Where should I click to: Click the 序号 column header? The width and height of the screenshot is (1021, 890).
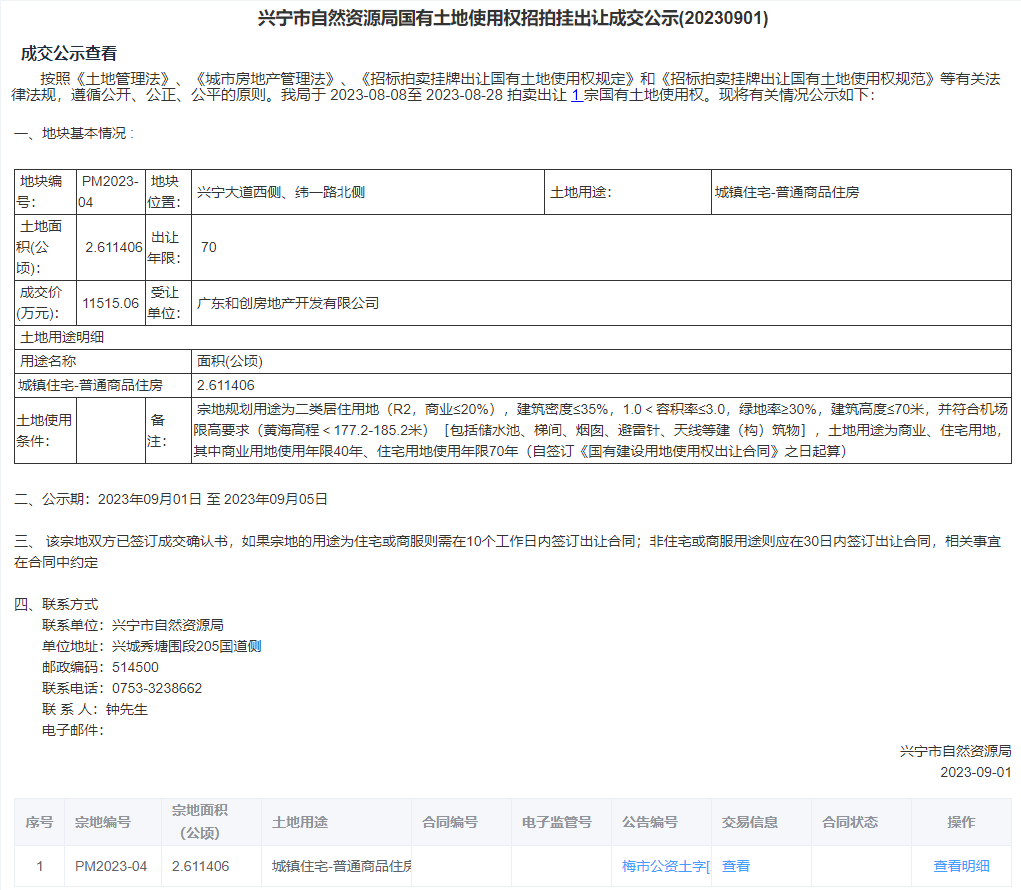(x=39, y=822)
